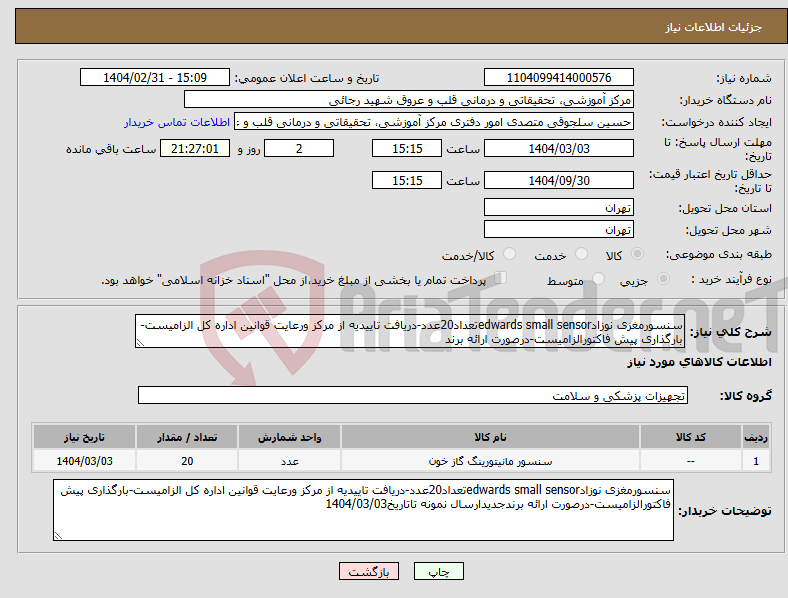Click the need number field 1104099414000576
Screen dimensions: 788x598
[x=559, y=77]
